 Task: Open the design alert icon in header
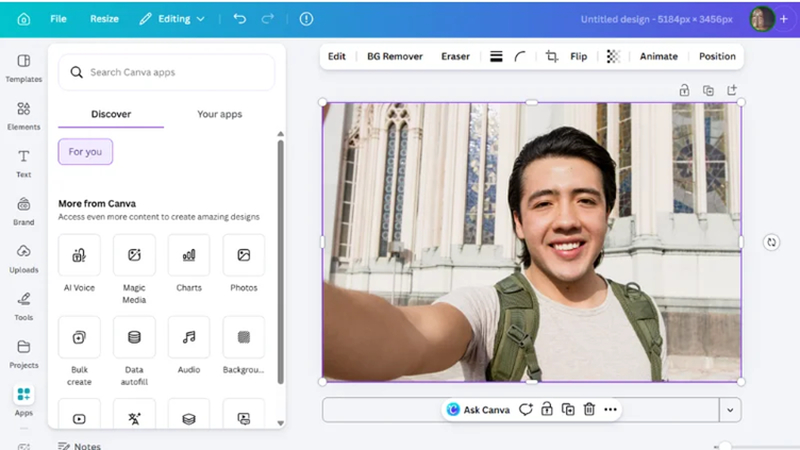[x=306, y=19]
